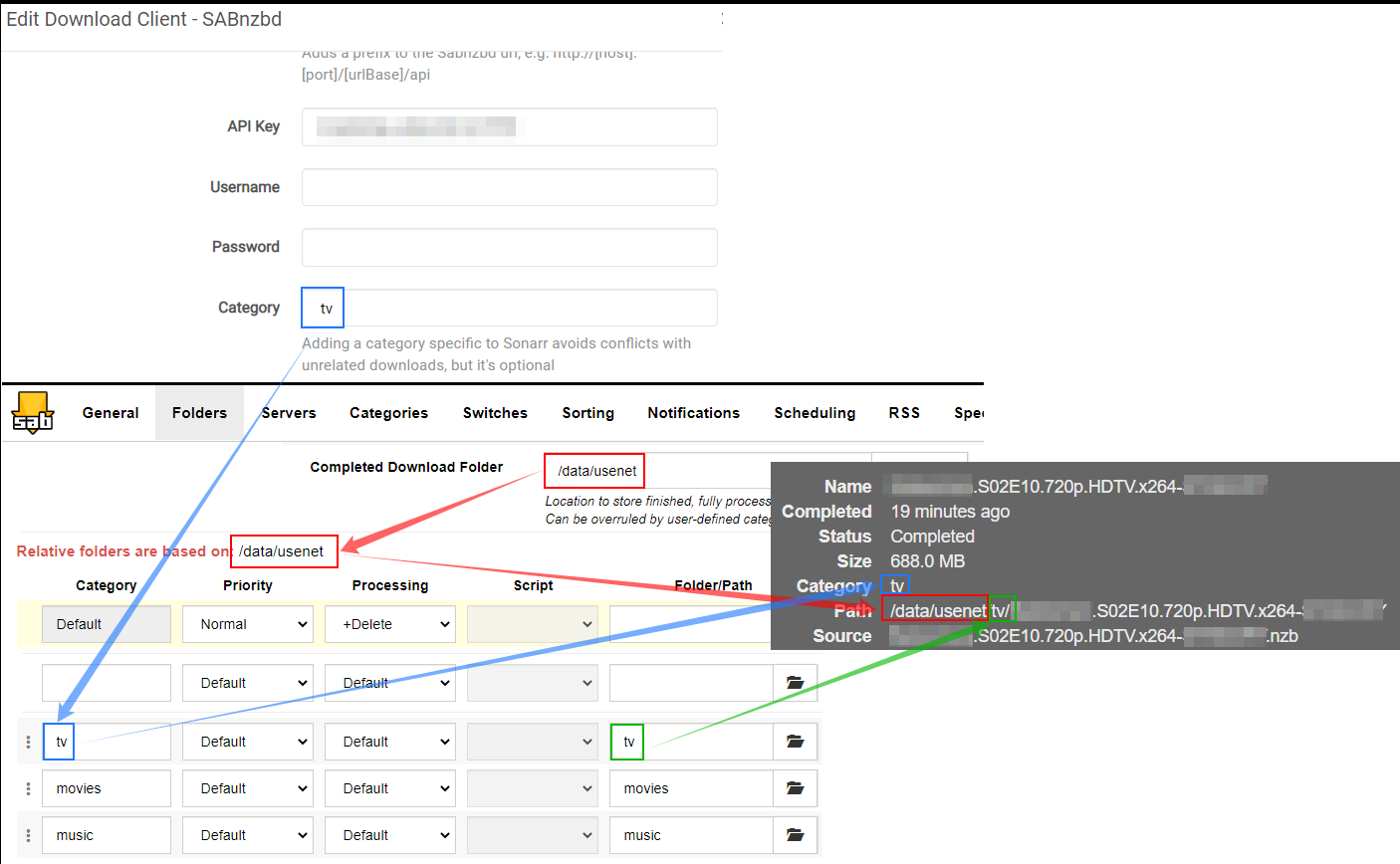Browse folder for the blank category row
This screenshot has width=1400, height=864.
tap(795, 683)
